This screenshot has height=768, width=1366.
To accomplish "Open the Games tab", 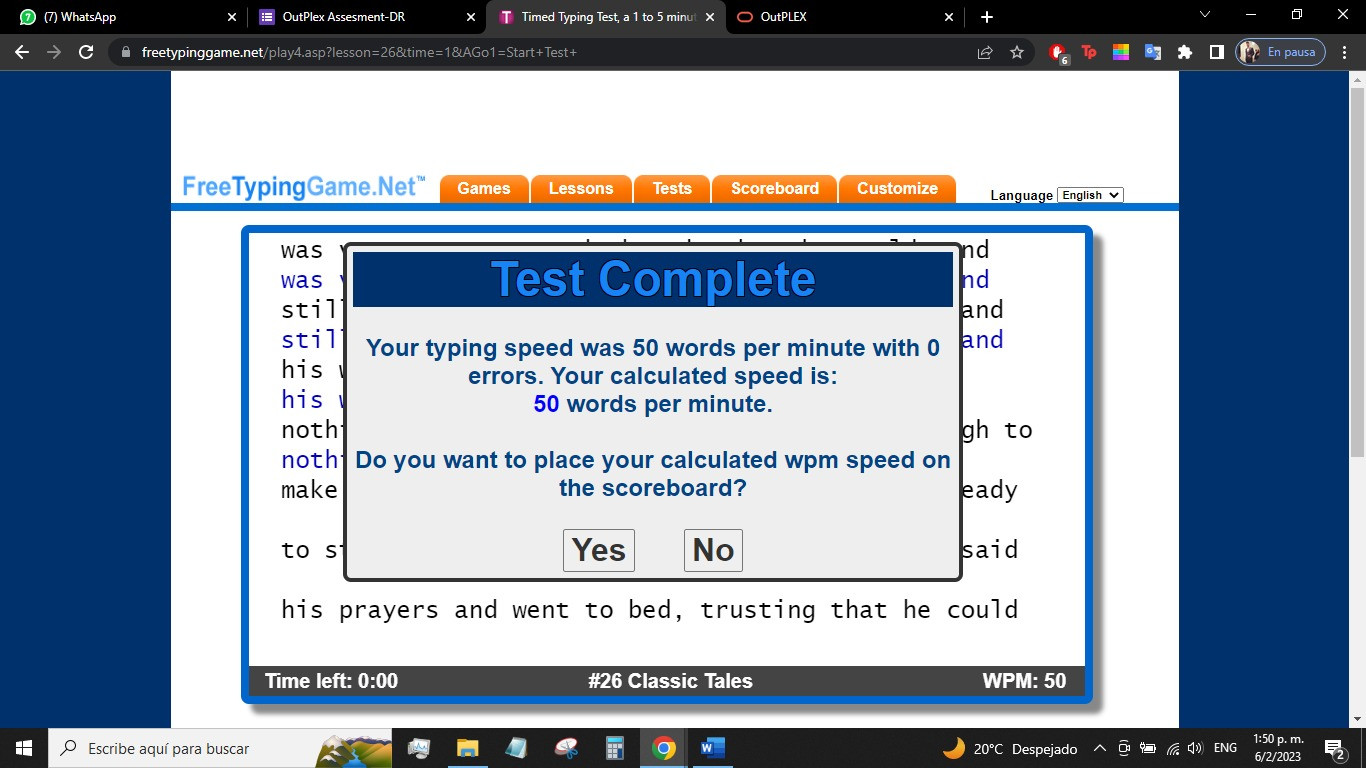I will (484, 188).
